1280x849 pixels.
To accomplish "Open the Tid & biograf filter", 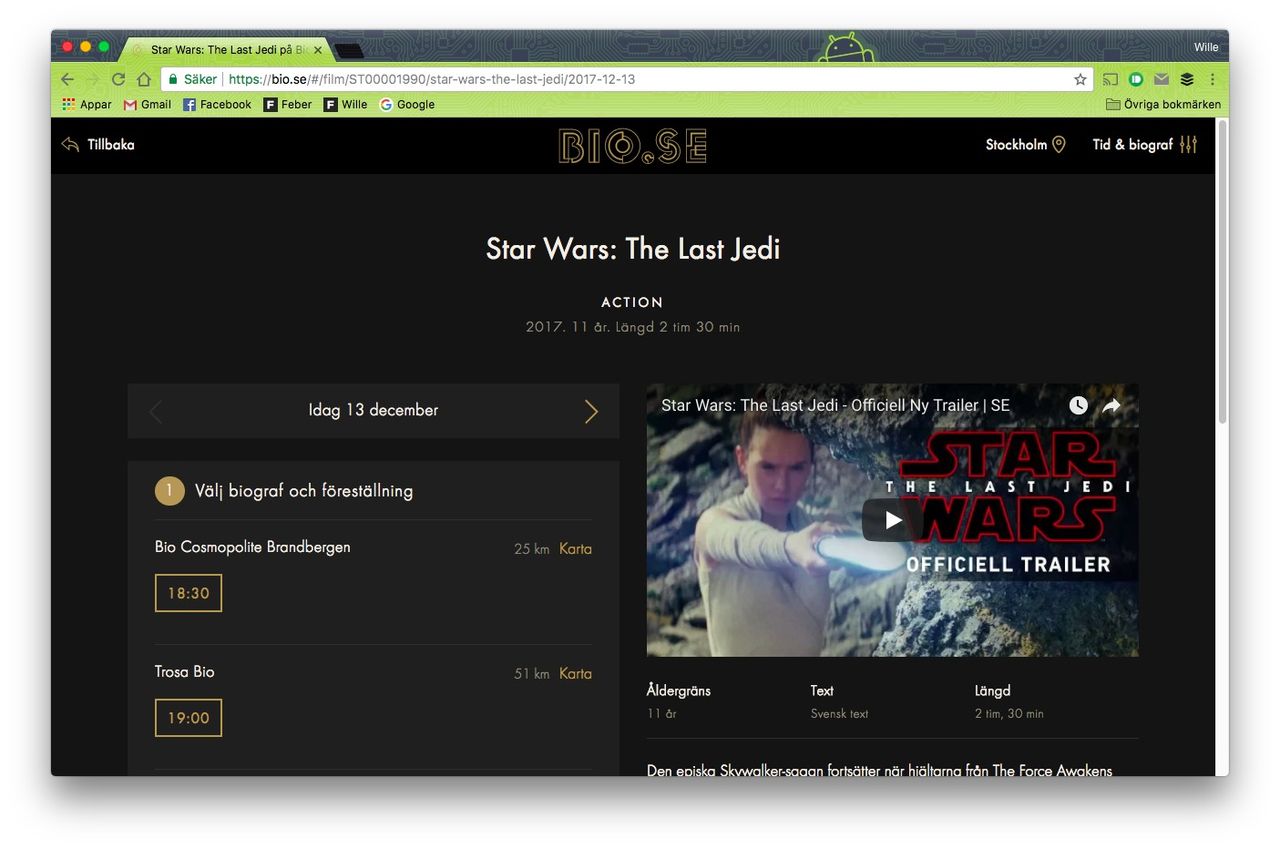I will pyautogui.click(x=1132, y=145).
